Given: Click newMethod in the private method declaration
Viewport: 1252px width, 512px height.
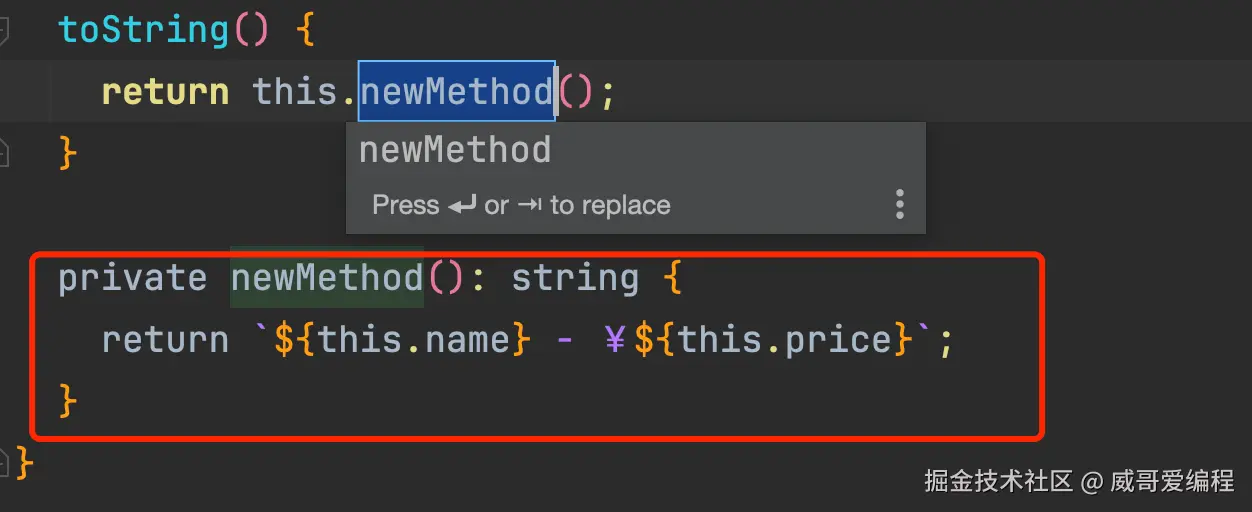Looking at the screenshot, I should (x=327, y=277).
